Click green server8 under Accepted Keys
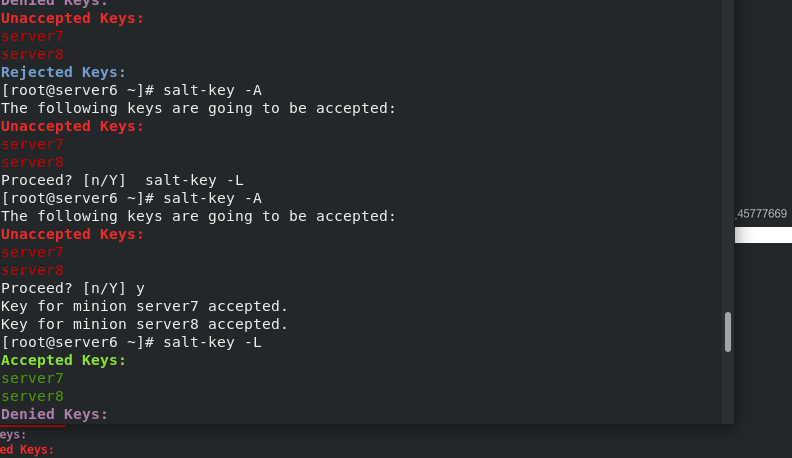 click(32, 396)
